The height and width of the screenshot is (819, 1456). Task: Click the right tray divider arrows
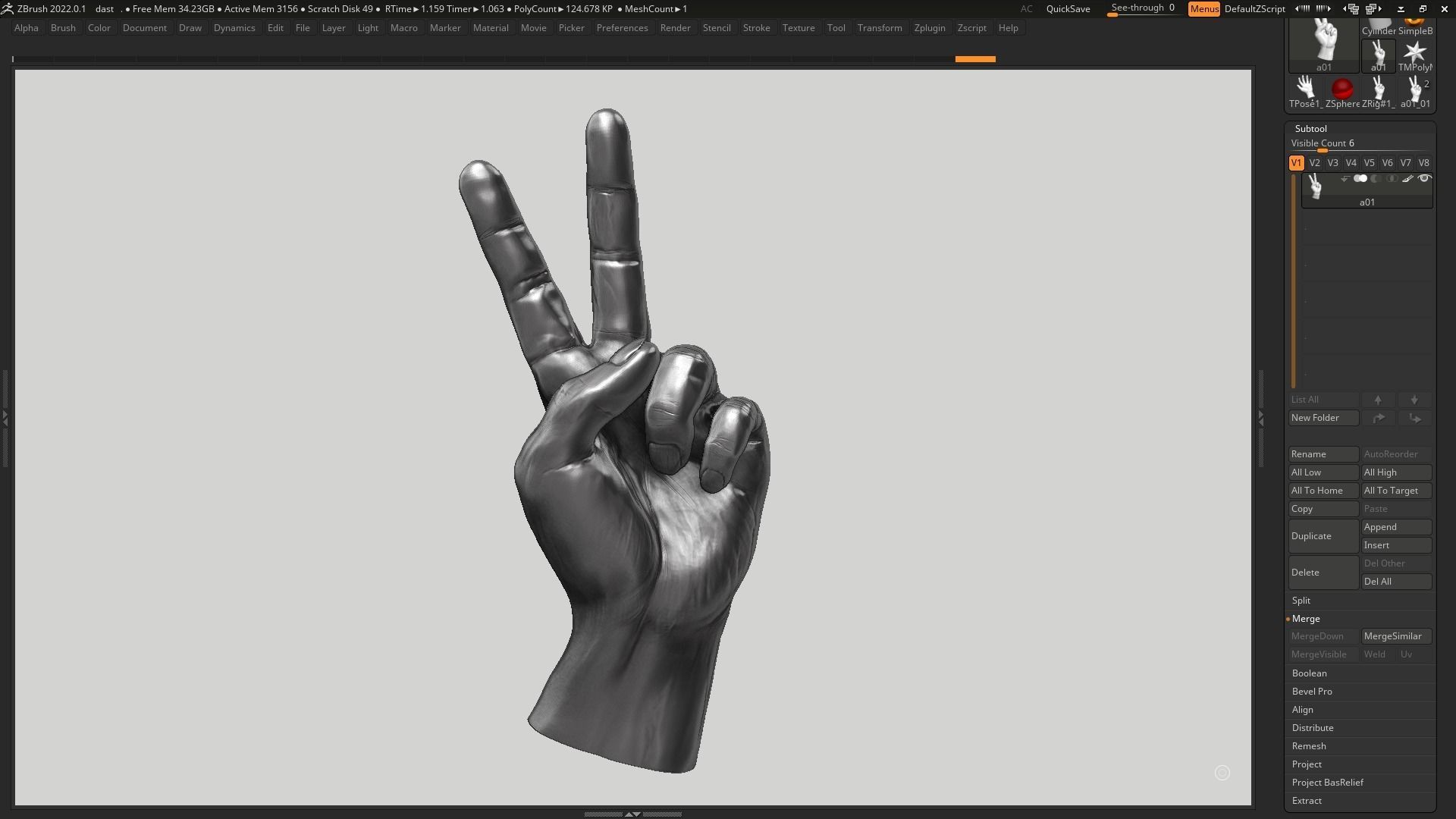point(1261,417)
